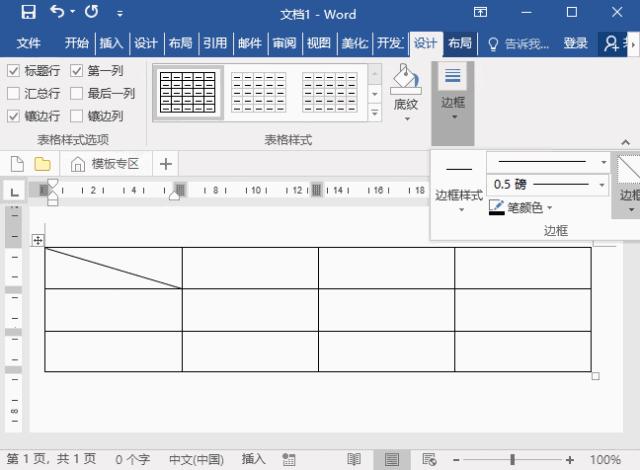640x470 pixels.
Task: Click the zoom out minus button
Action: [x=456, y=460]
